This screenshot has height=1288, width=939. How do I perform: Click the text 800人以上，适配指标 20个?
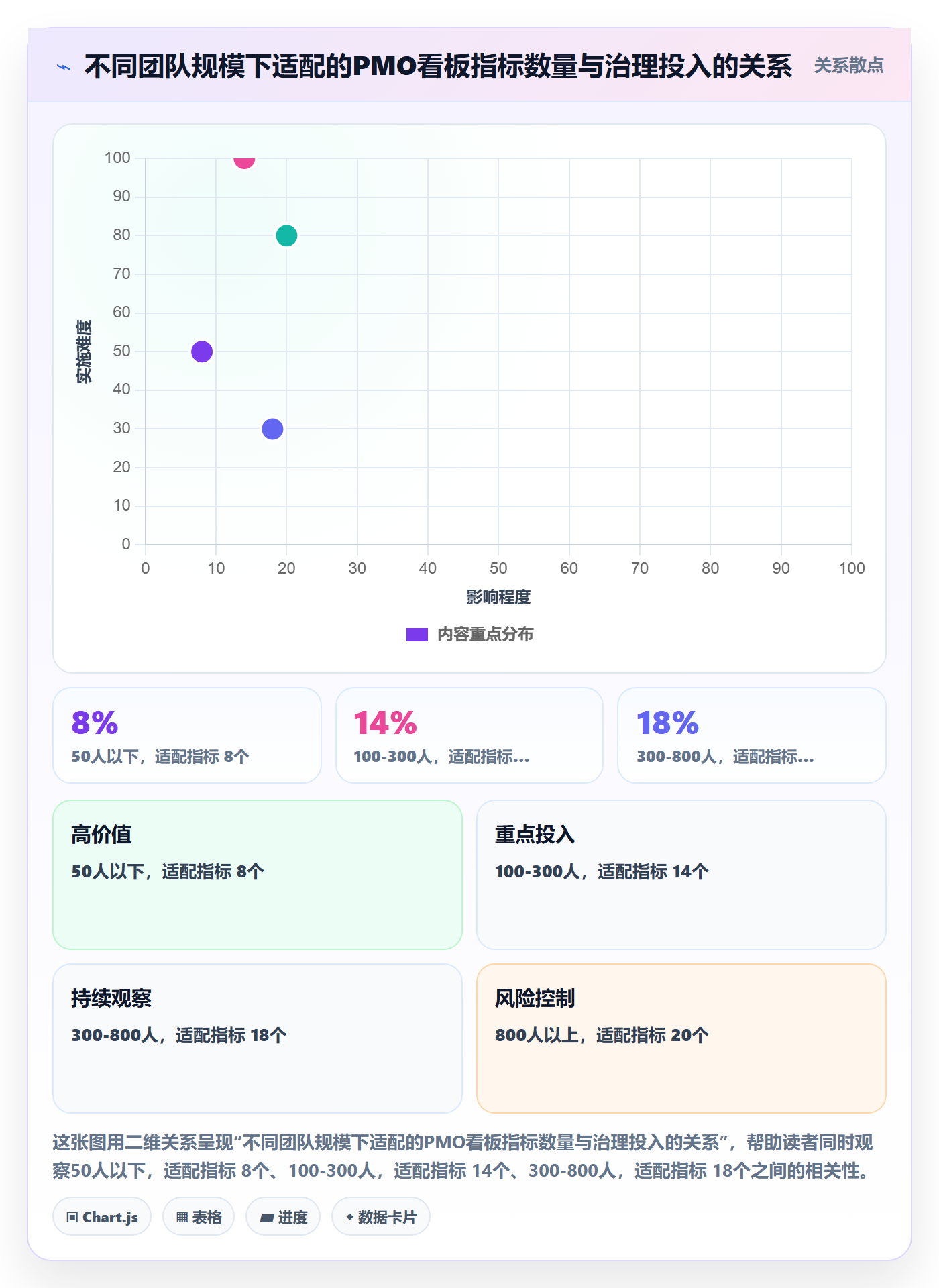click(x=602, y=1035)
